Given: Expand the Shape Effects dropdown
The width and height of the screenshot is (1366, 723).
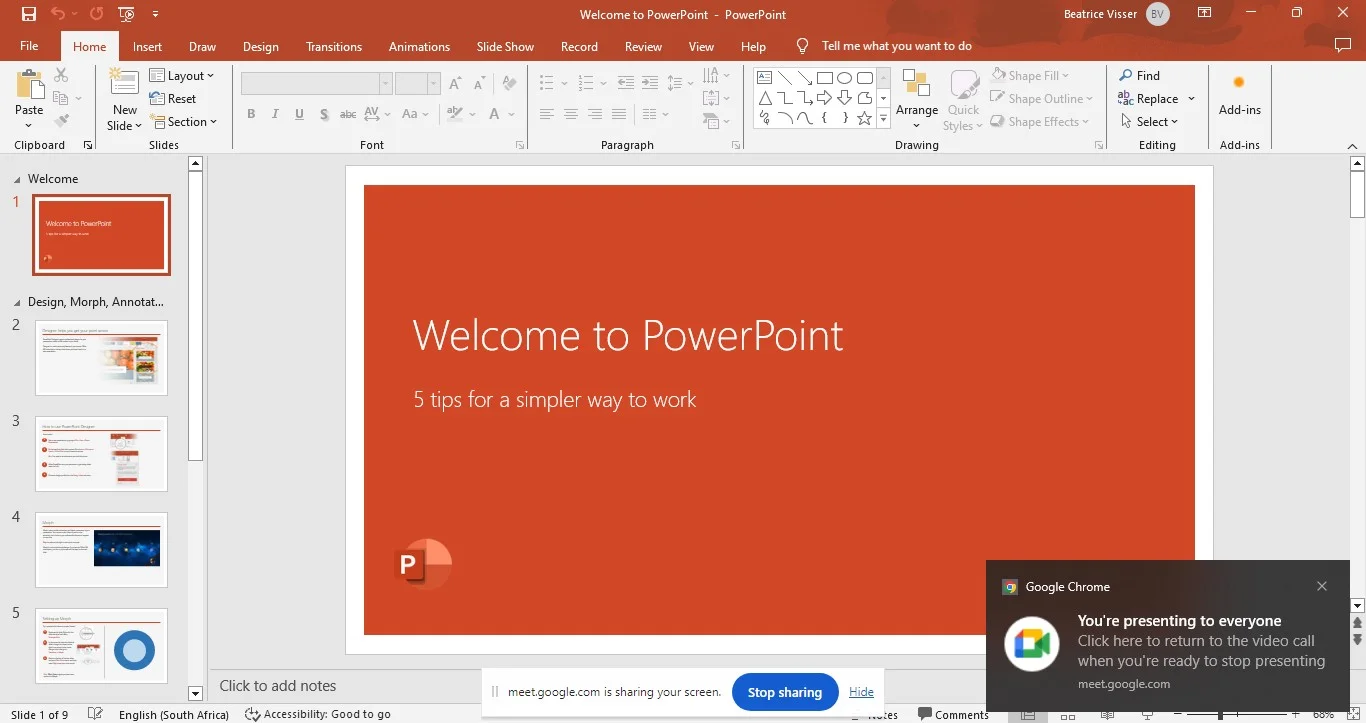Looking at the screenshot, I should pos(1039,121).
